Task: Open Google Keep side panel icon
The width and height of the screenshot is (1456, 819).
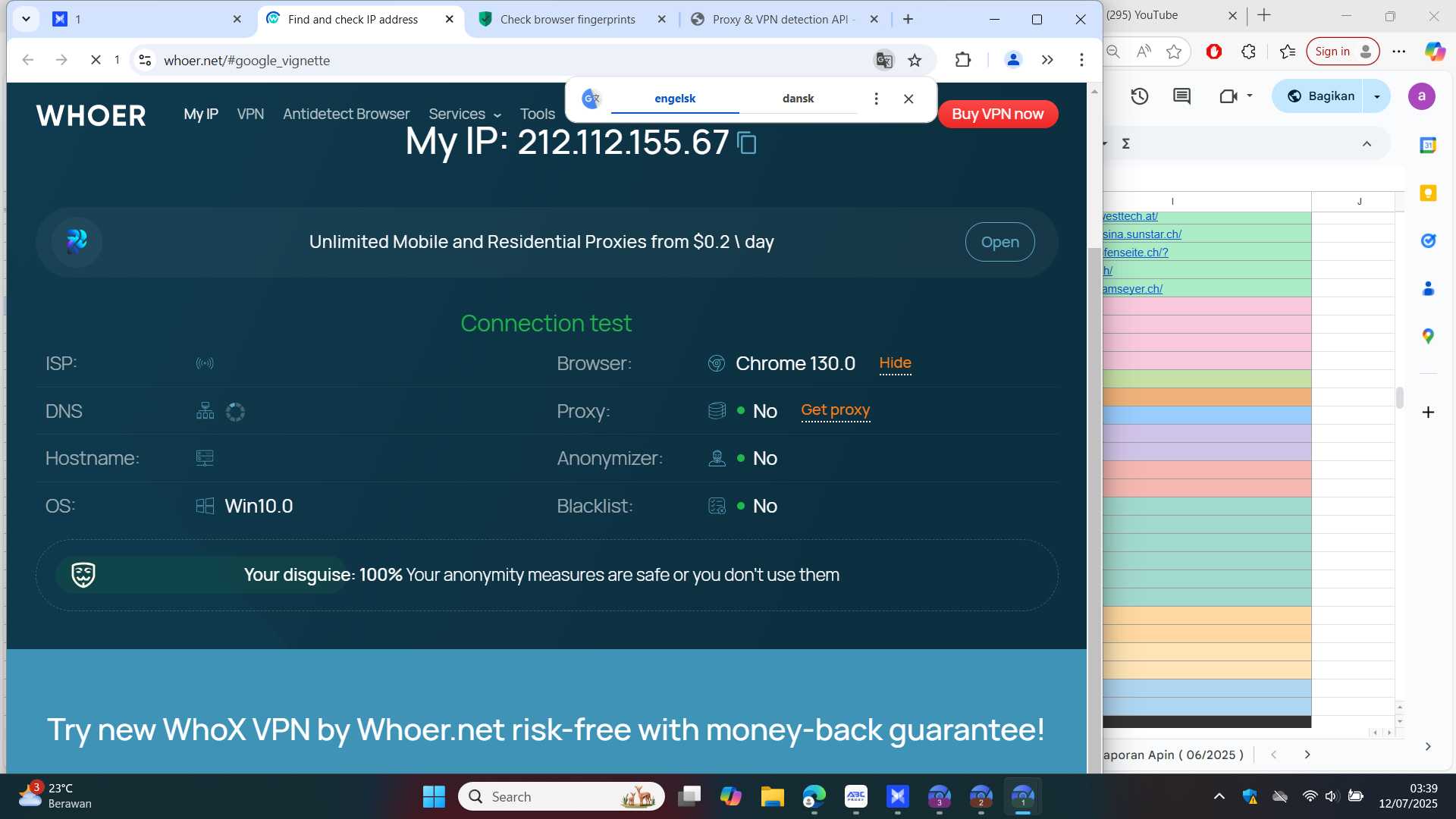Action: point(1428,193)
